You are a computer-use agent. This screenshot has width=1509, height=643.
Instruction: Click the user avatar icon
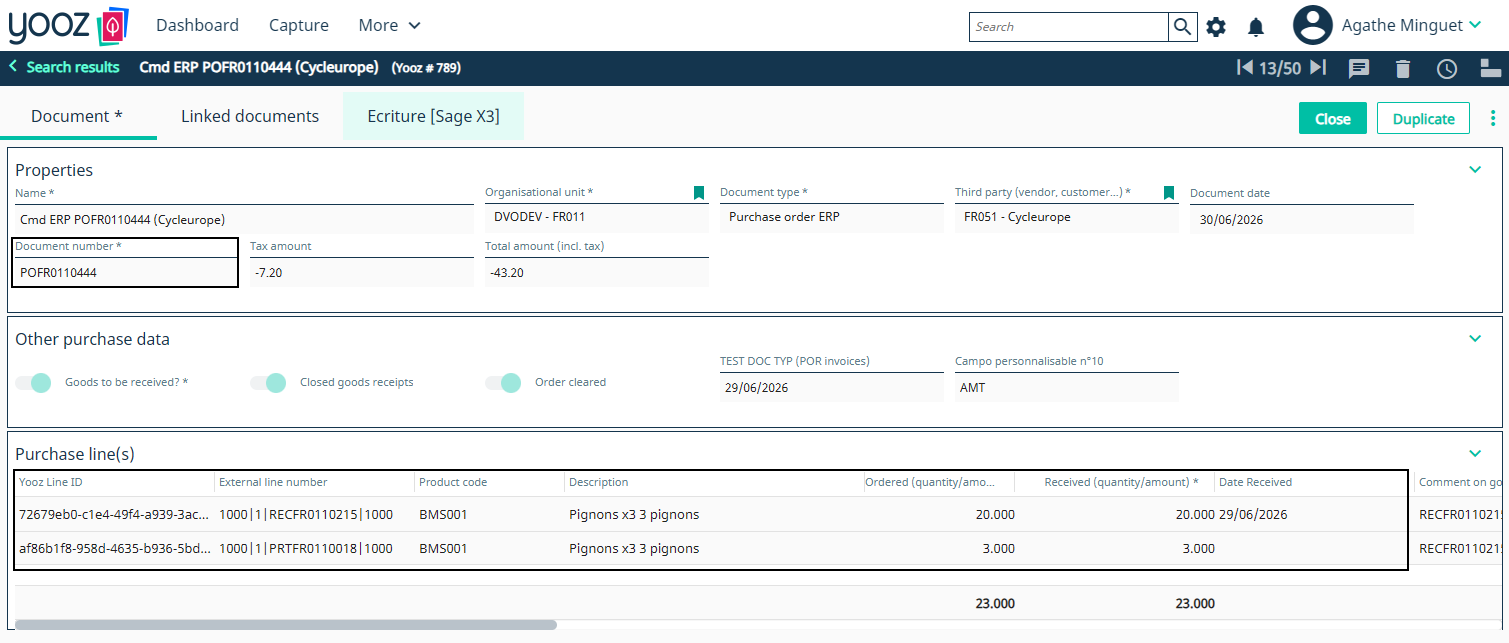coord(1312,25)
